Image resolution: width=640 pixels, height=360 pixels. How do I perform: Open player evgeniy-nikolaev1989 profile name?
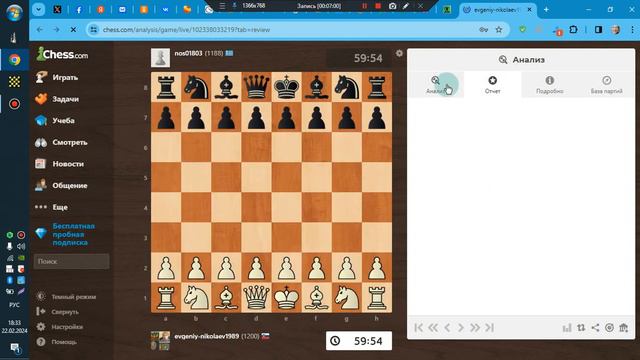207,336
